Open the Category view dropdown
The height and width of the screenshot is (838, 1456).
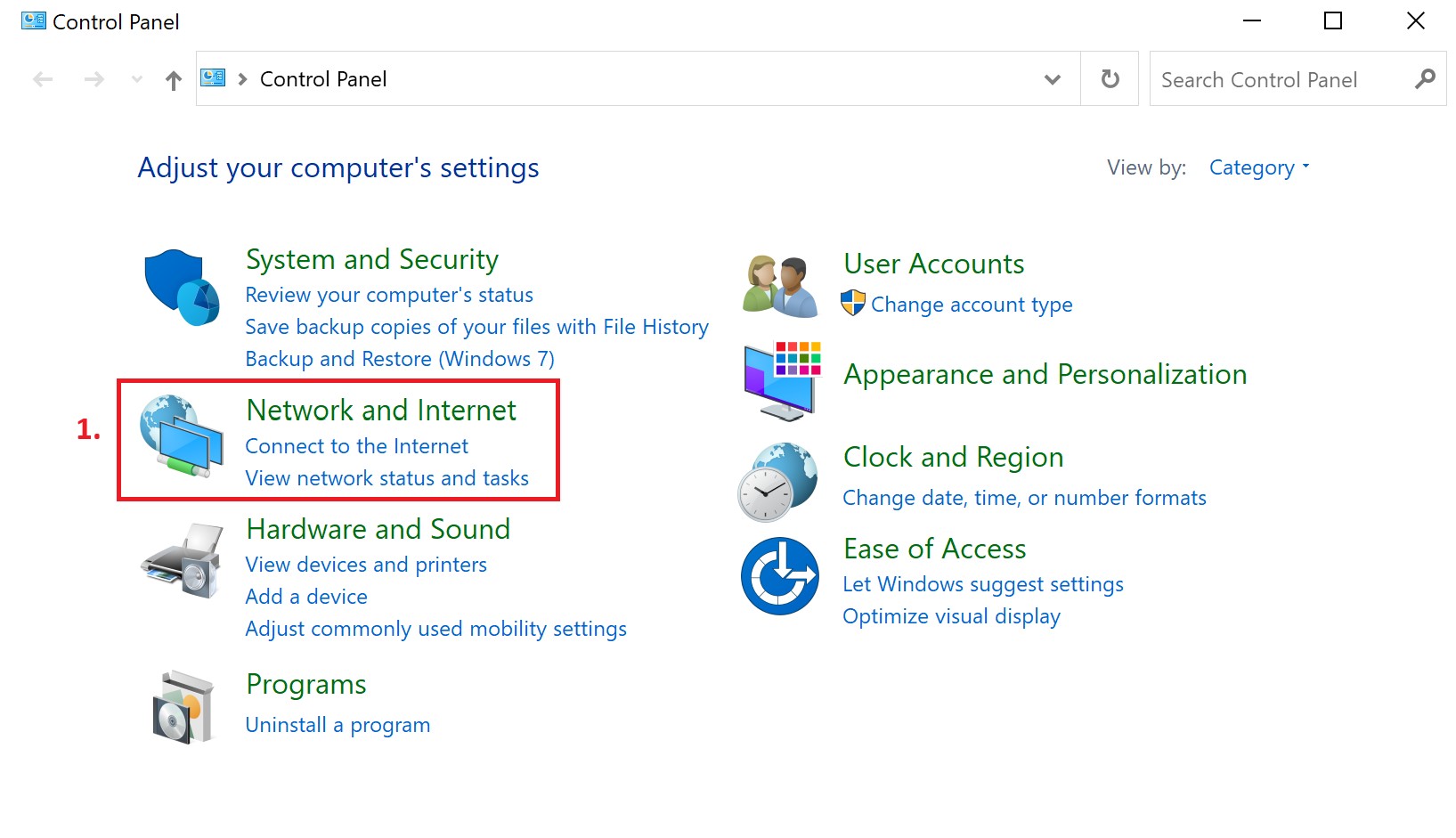point(1258,167)
